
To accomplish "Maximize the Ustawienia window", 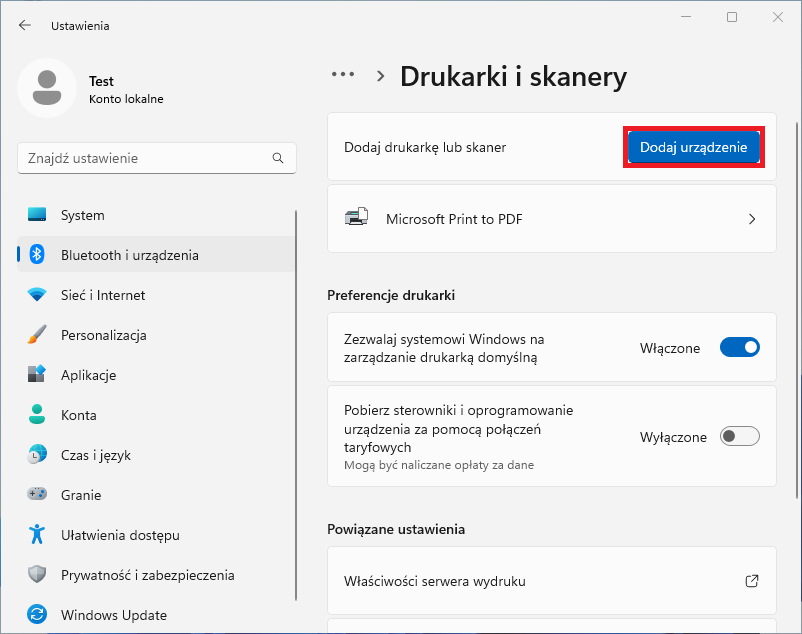I will (732, 17).
